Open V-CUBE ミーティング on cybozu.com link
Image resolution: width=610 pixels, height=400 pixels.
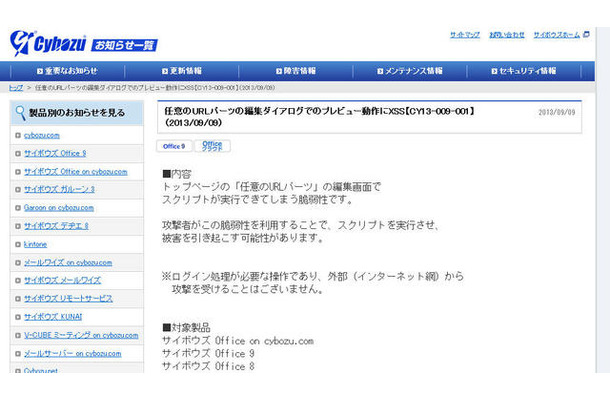coord(81,335)
